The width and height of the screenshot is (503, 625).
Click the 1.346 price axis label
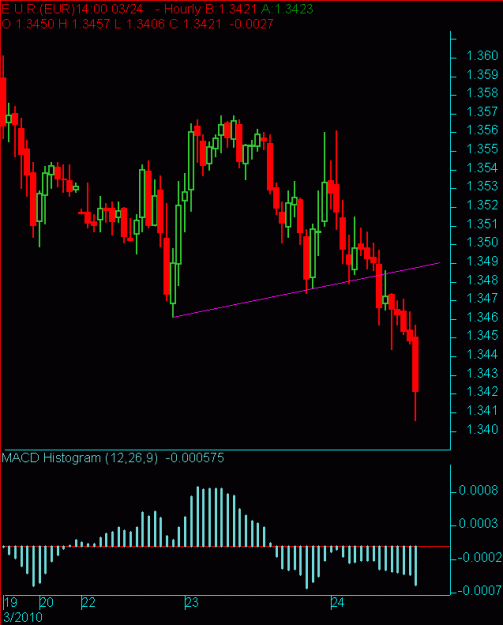point(482,317)
